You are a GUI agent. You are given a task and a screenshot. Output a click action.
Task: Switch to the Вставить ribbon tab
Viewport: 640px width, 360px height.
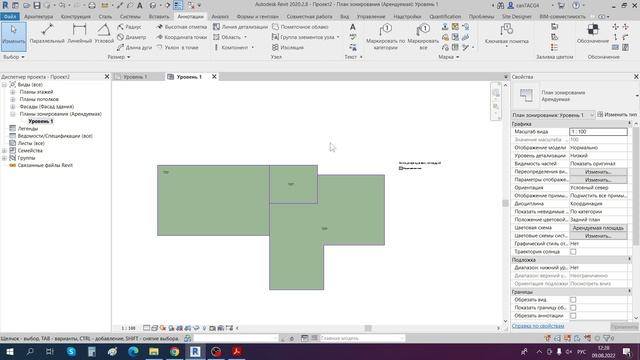(x=159, y=17)
